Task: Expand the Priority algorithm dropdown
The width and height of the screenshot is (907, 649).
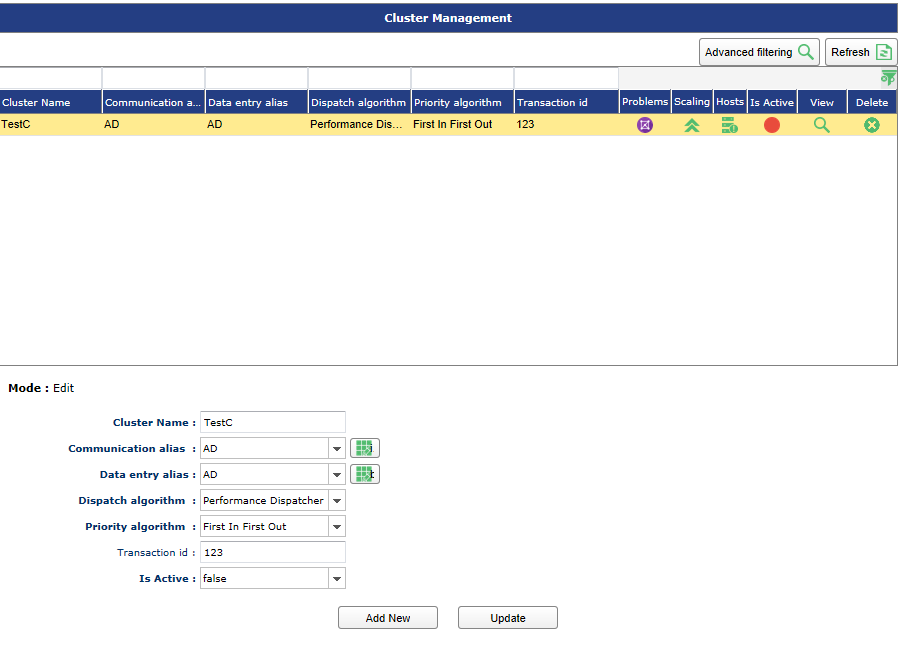Action: pos(337,526)
